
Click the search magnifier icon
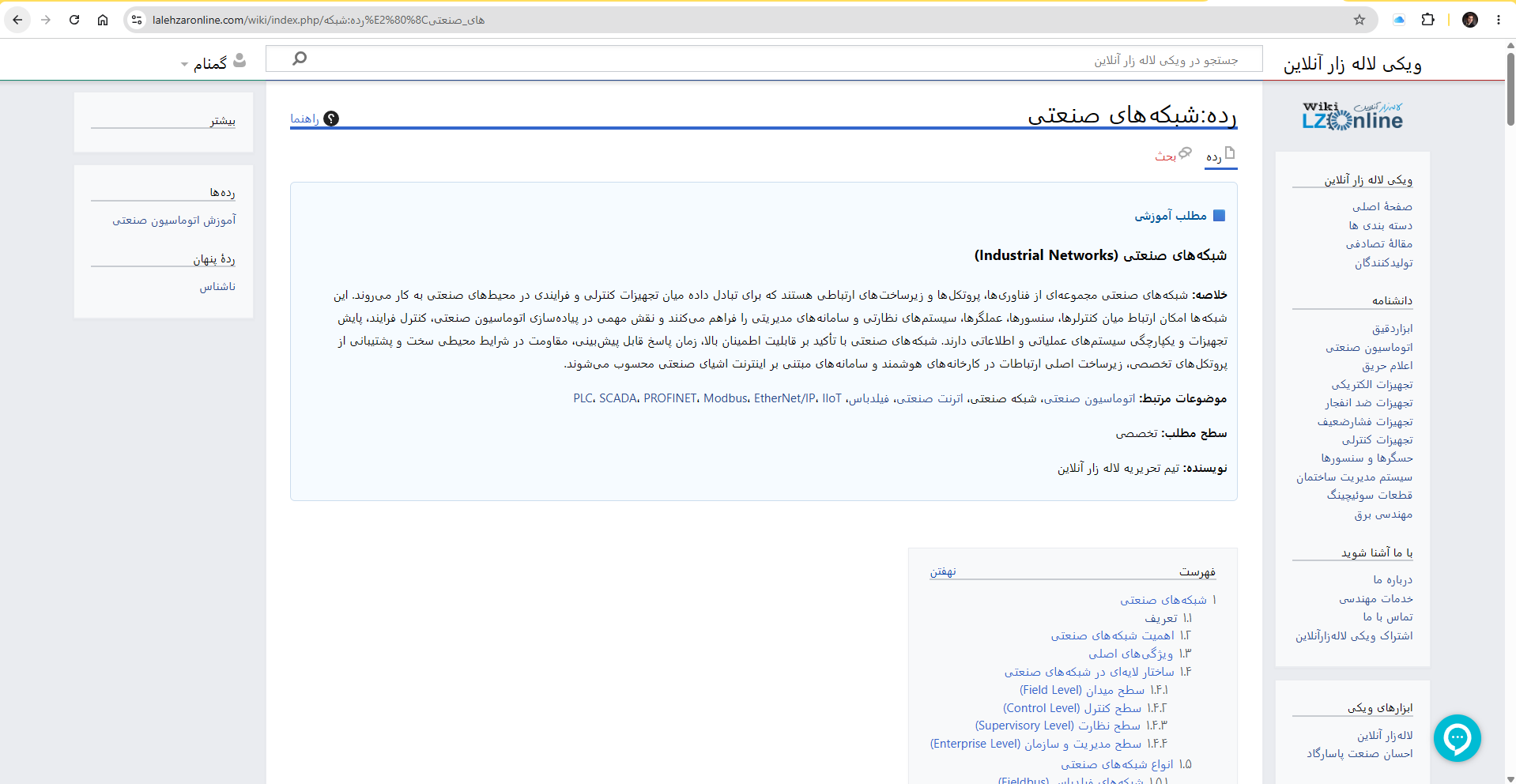click(x=300, y=58)
